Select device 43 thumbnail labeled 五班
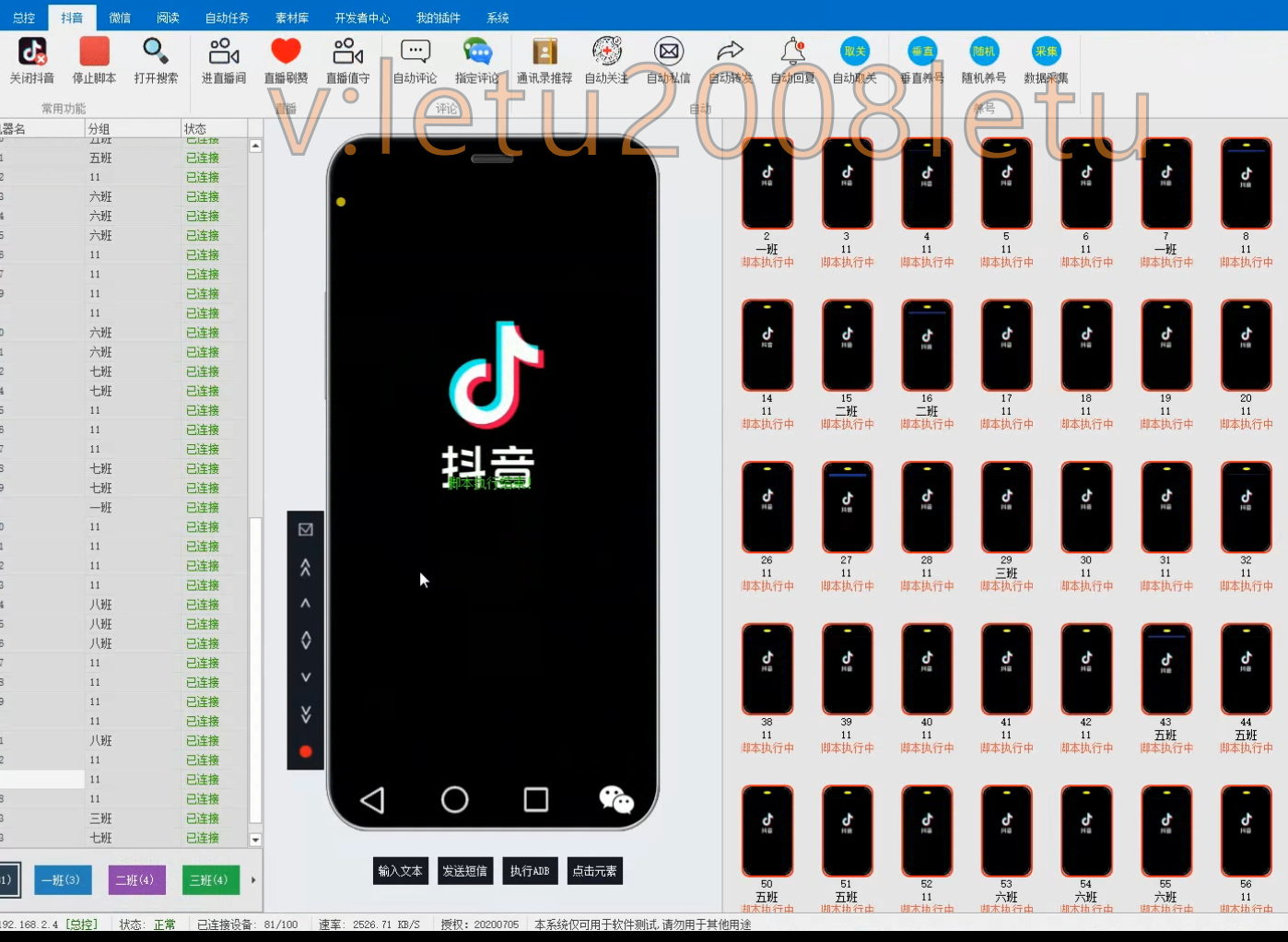The image size is (1288, 942). pyautogui.click(x=1166, y=668)
